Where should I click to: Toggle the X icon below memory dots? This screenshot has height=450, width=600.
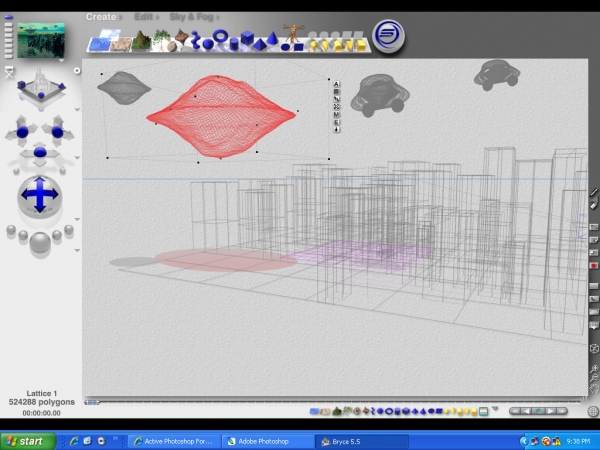(x=9, y=72)
